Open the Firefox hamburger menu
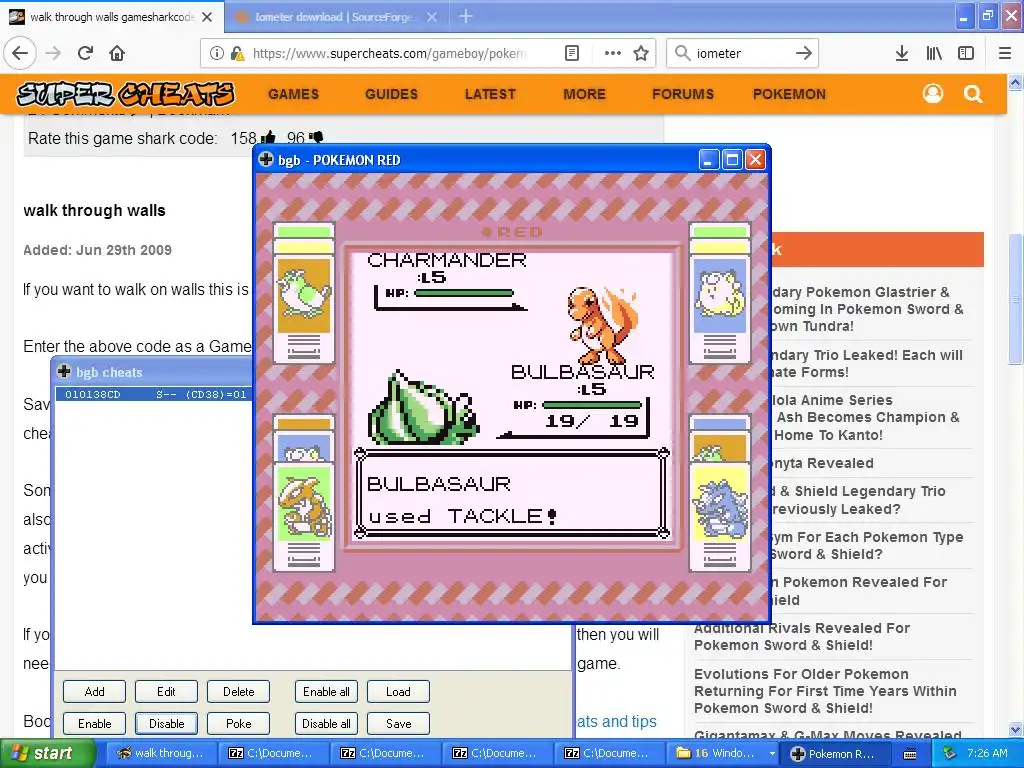The image size is (1024, 768). point(1005,53)
